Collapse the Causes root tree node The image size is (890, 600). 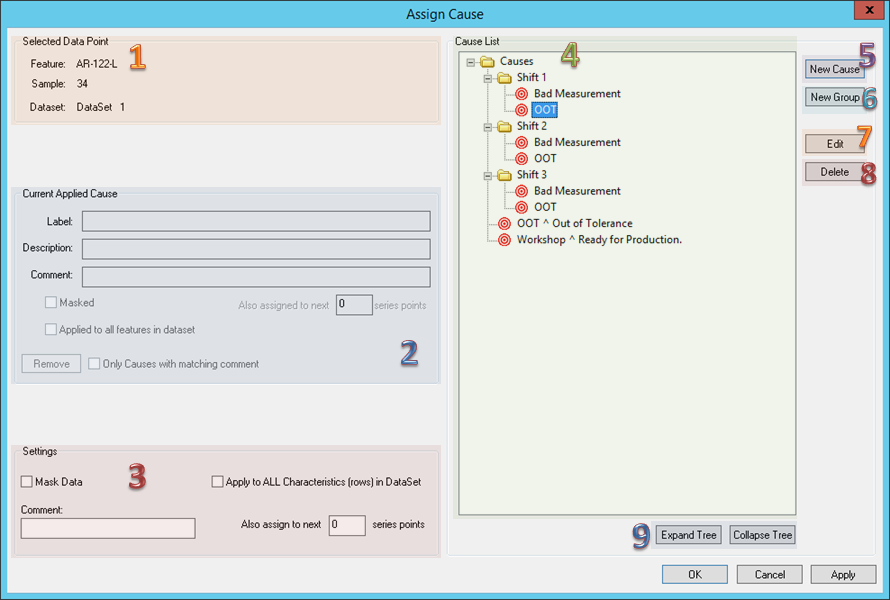click(471, 62)
